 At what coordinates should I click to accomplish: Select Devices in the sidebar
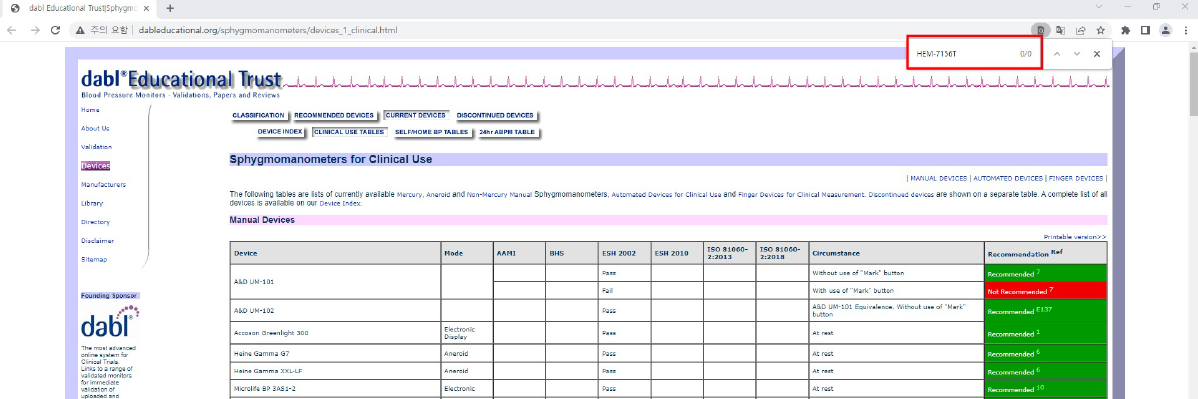(96, 166)
